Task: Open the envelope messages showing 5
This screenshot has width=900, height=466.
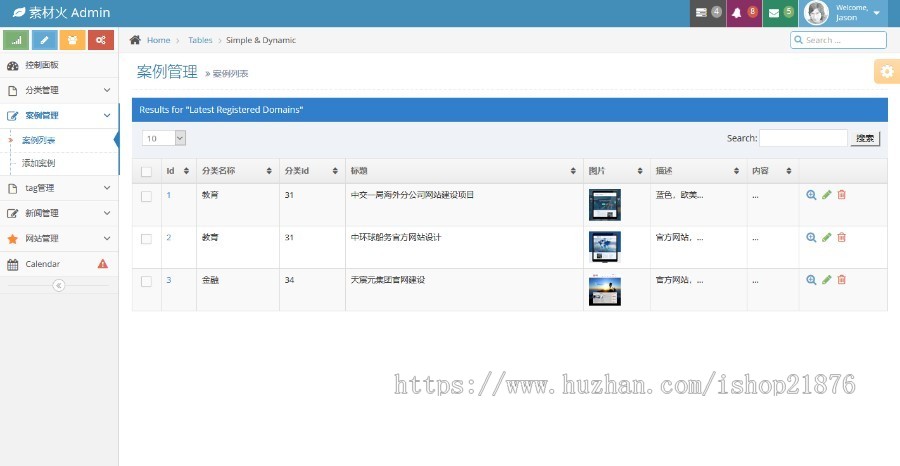Action: point(781,13)
